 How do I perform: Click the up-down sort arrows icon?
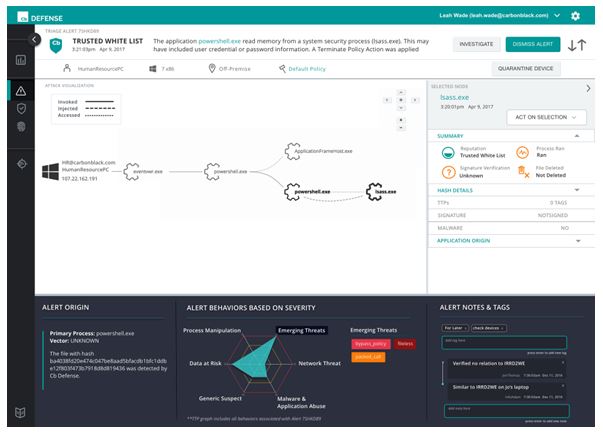577,45
